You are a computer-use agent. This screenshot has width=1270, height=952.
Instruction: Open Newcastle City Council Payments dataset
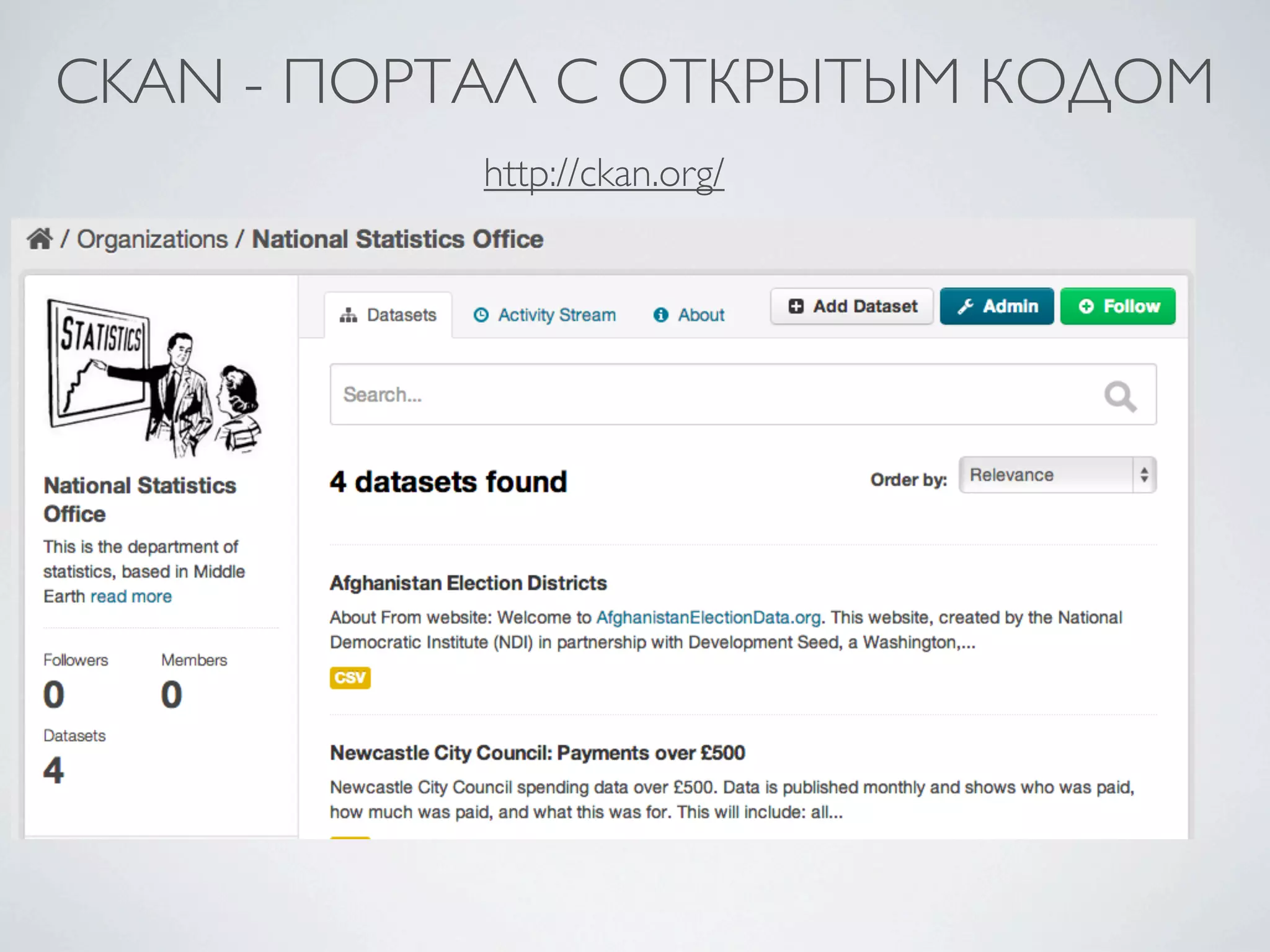point(537,752)
